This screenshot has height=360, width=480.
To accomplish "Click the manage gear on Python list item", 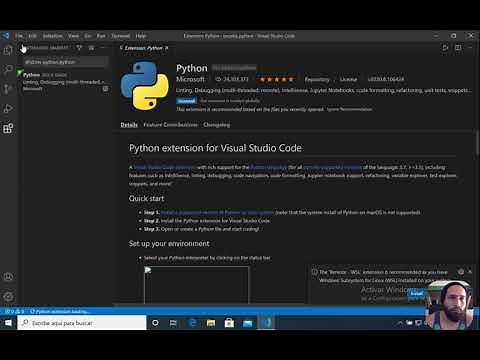I will click(x=105, y=89).
